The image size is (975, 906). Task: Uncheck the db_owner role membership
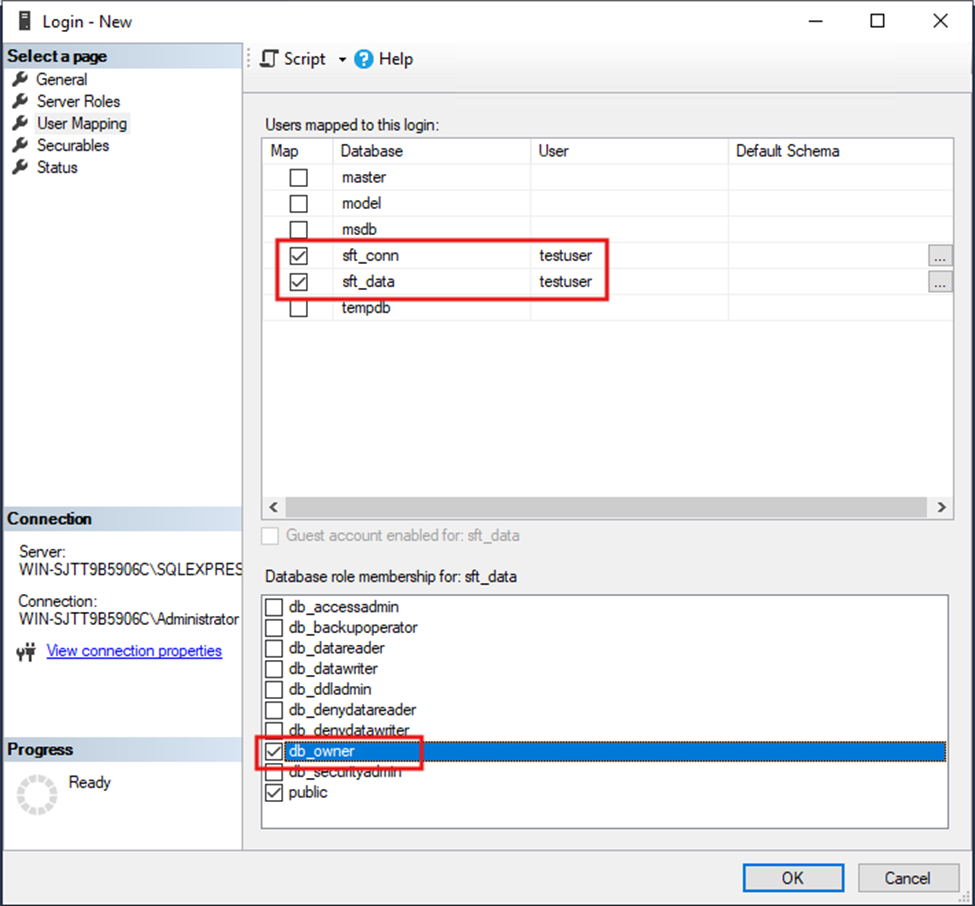pyautogui.click(x=274, y=751)
